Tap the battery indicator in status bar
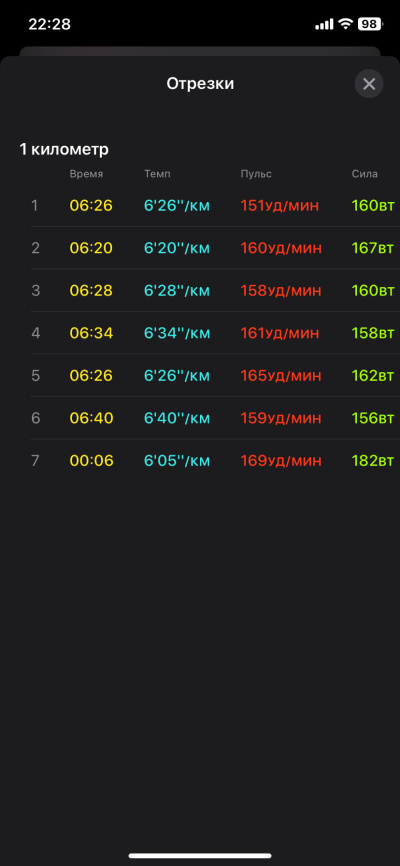The image size is (400, 866). tap(370, 24)
